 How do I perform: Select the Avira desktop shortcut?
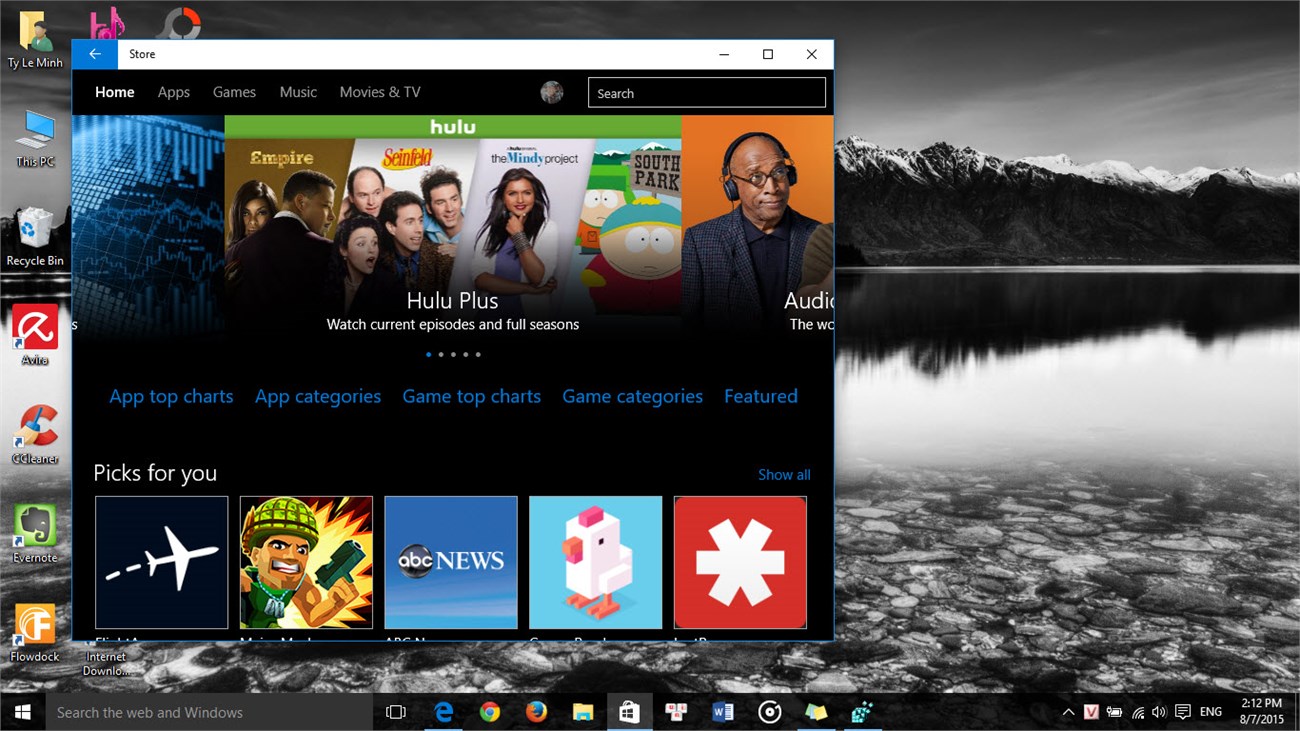[35, 335]
